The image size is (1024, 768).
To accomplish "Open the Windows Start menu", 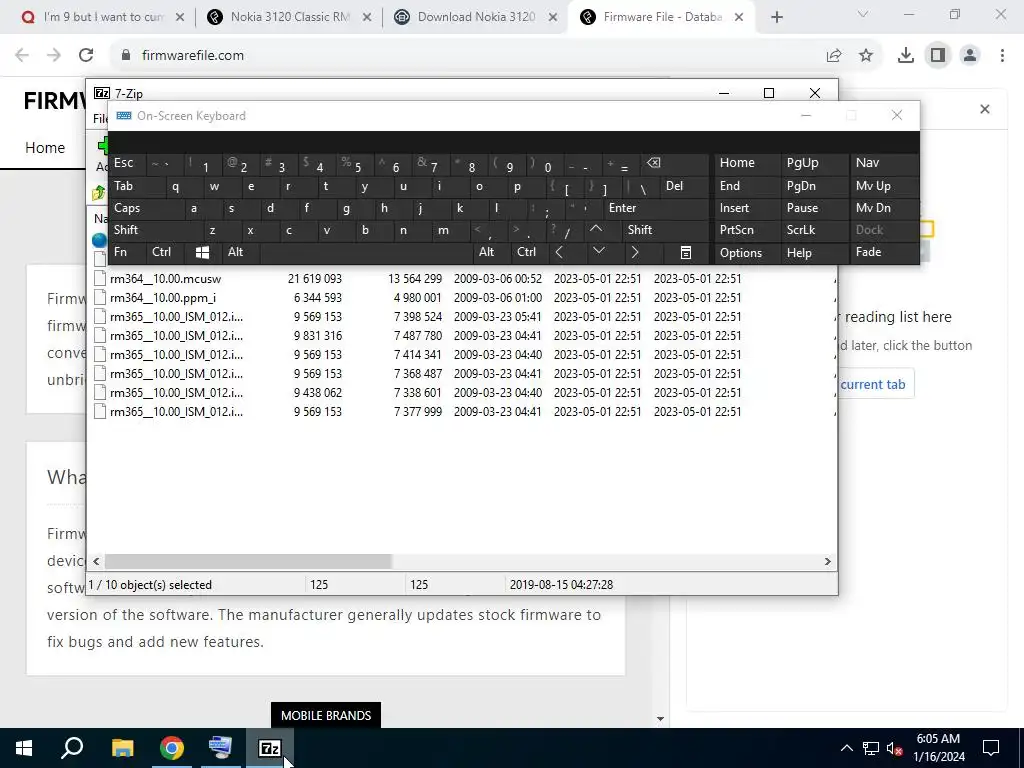I will point(24,748).
